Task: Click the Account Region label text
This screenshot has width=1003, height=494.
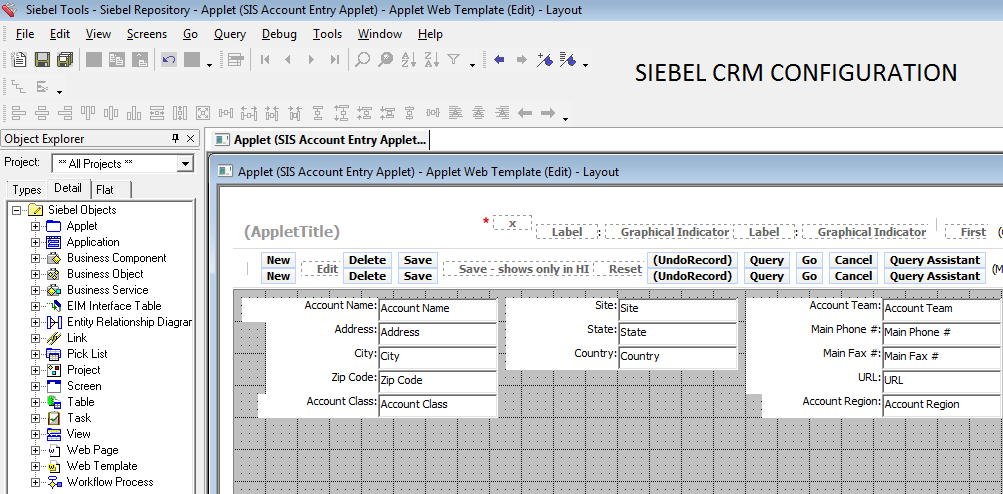Action: pos(842,401)
